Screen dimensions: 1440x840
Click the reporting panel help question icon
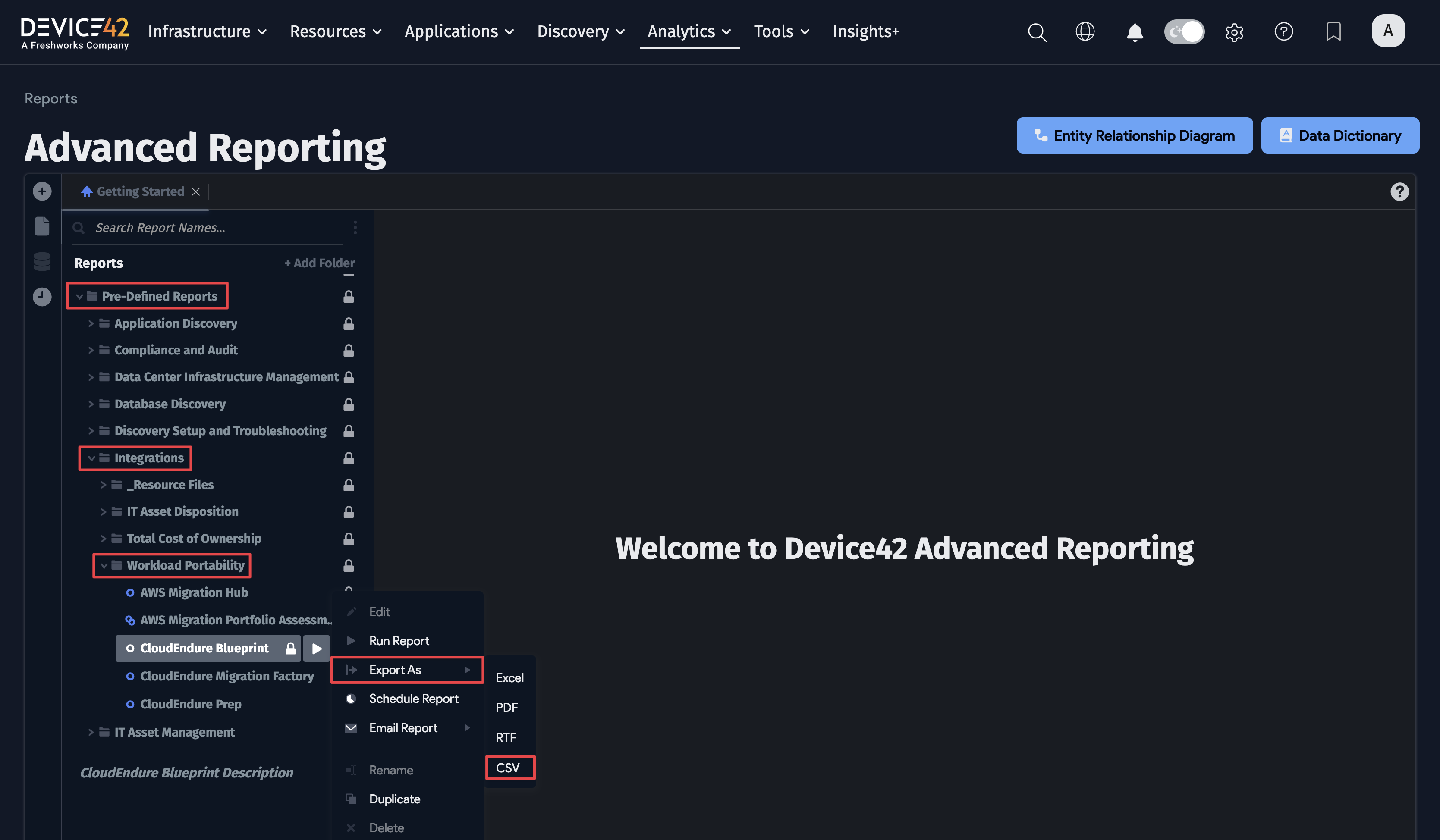[1399, 191]
